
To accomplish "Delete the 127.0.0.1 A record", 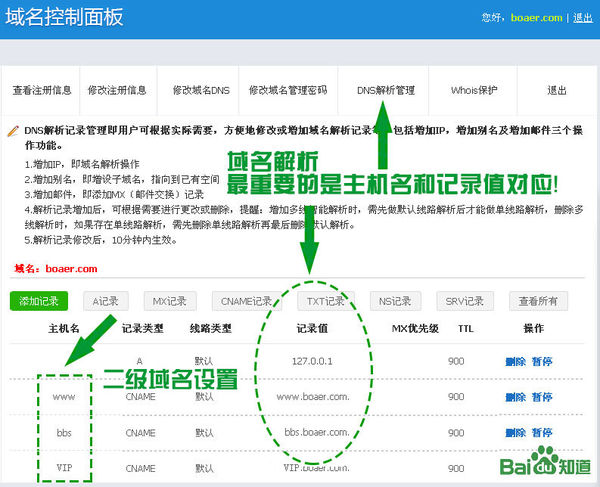I will pos(515,361).
